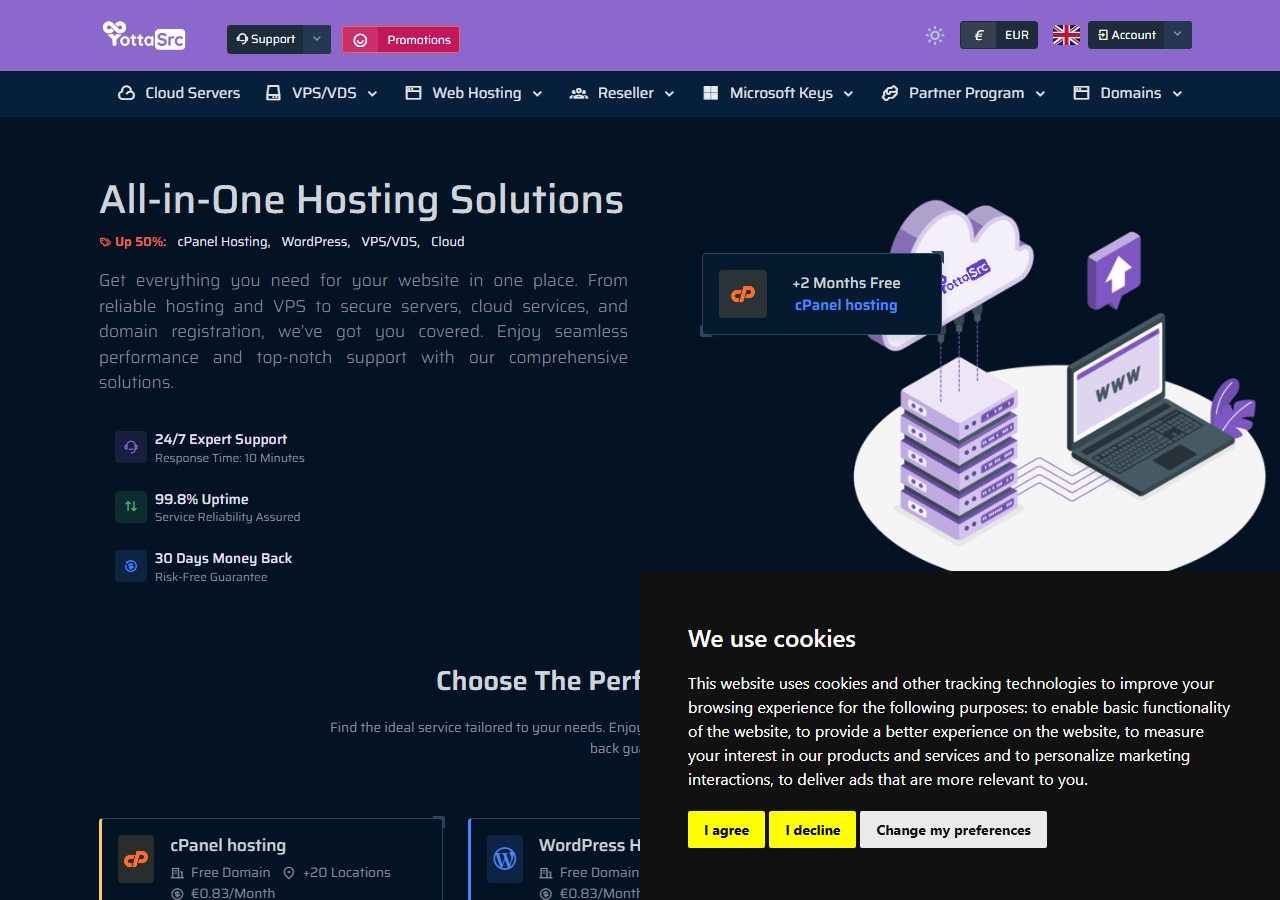The image size is (1280, 900).
Task: Click the Windows logo icon beside Microsoft Keys
Action: [x=711, y=93]
